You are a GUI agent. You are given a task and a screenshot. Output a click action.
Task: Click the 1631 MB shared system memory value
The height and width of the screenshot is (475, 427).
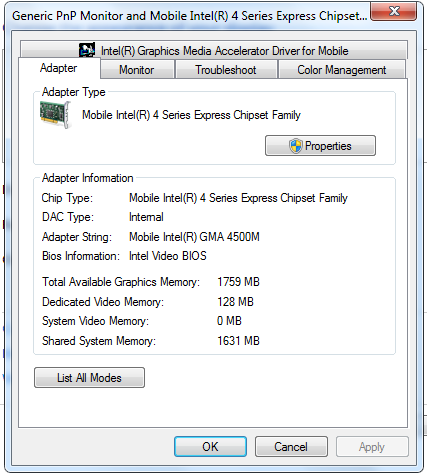click(238, 341)
